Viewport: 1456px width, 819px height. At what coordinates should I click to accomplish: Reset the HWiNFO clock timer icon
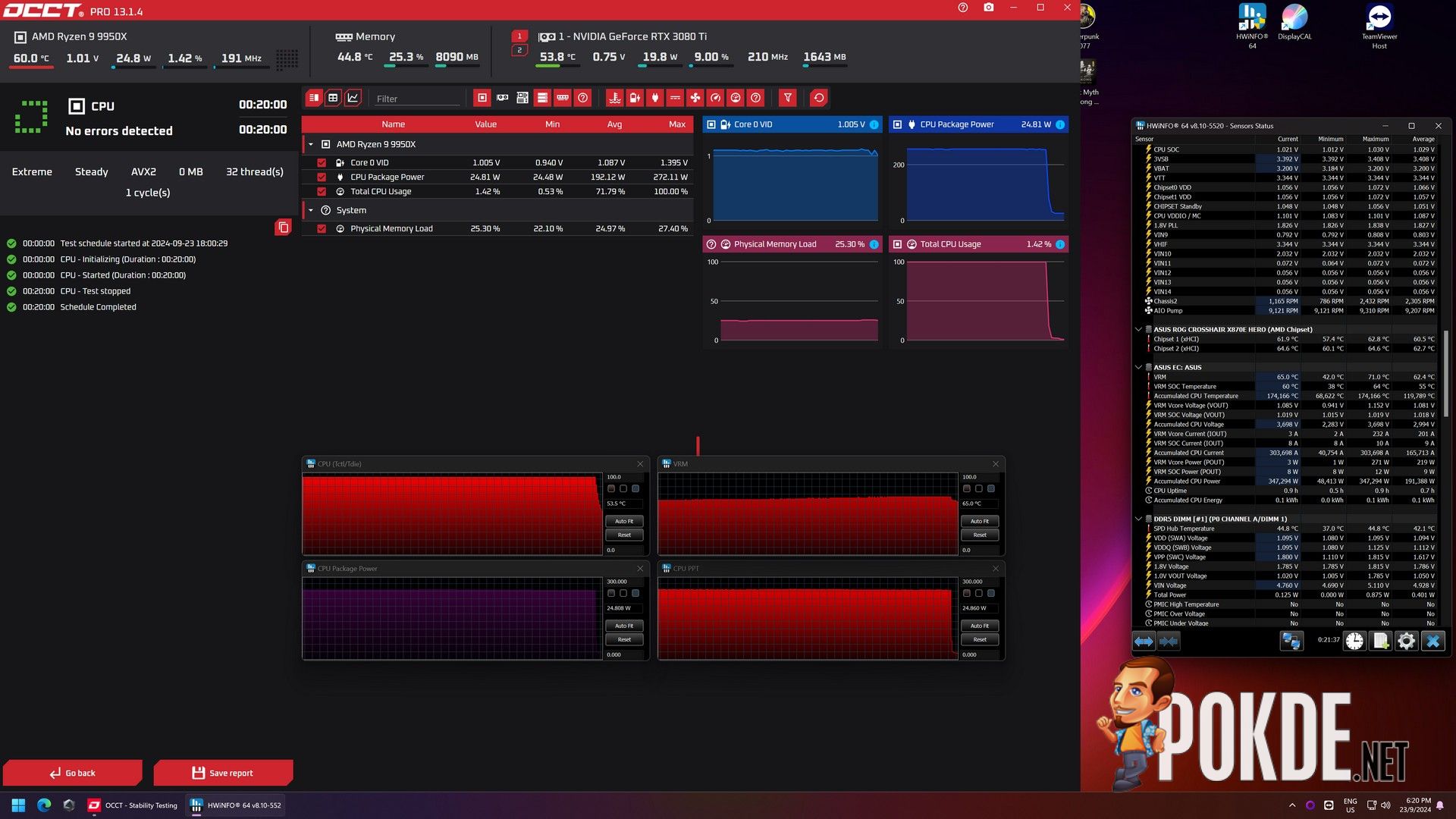[1354, 642]
